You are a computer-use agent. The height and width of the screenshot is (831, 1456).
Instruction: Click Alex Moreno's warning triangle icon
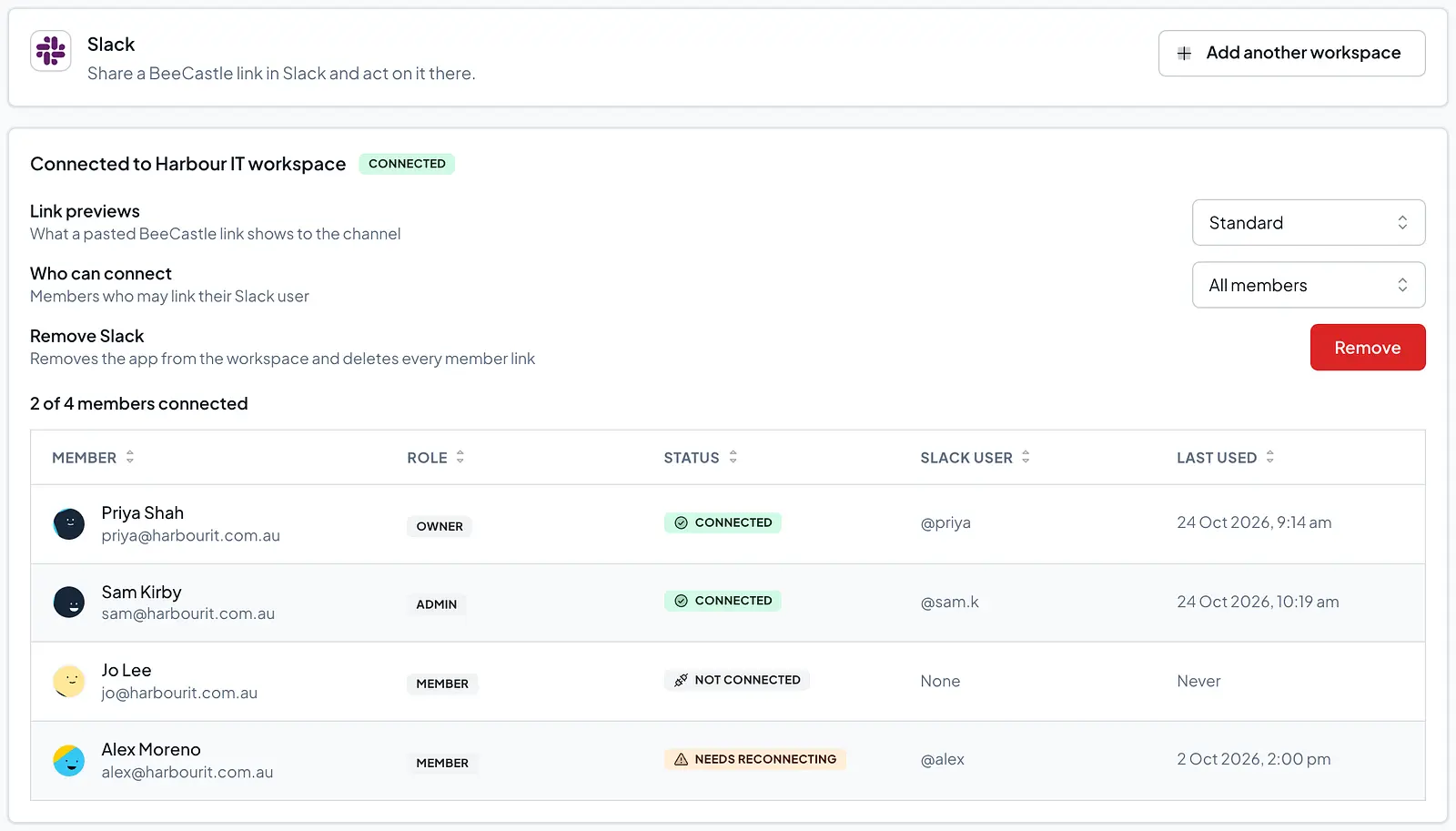681,759
